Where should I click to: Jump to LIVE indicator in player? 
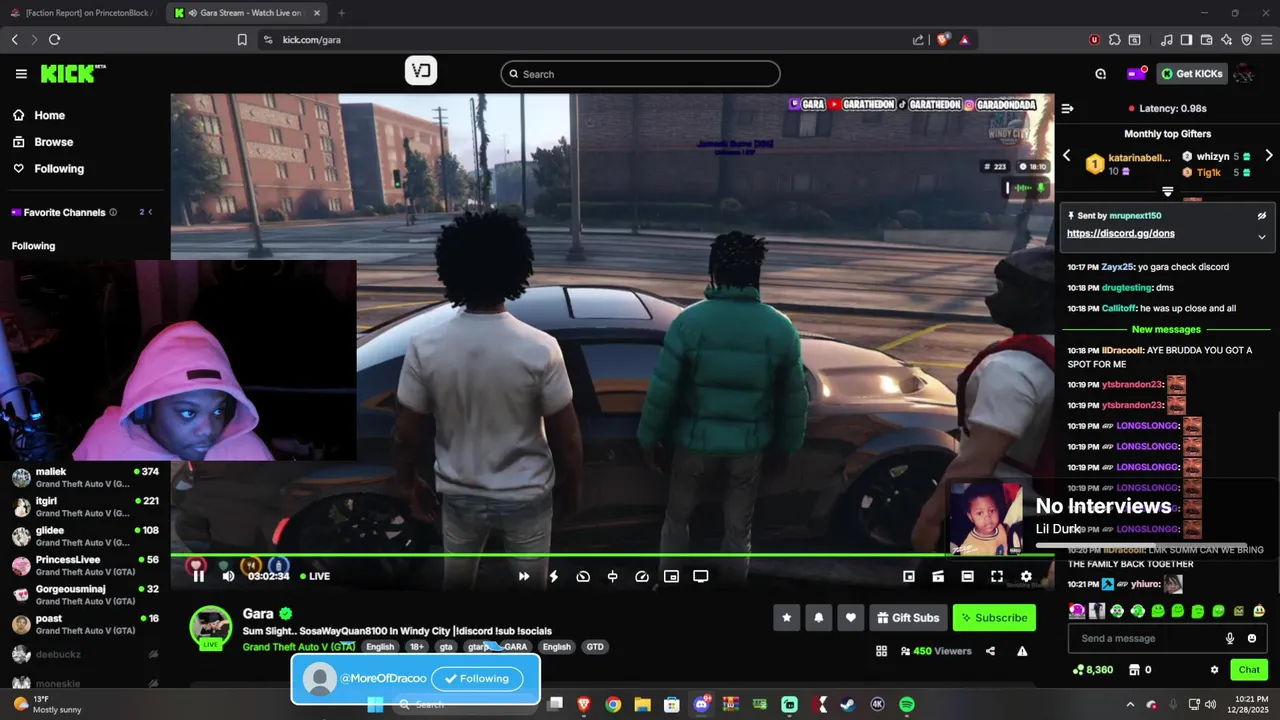[315, 576]
